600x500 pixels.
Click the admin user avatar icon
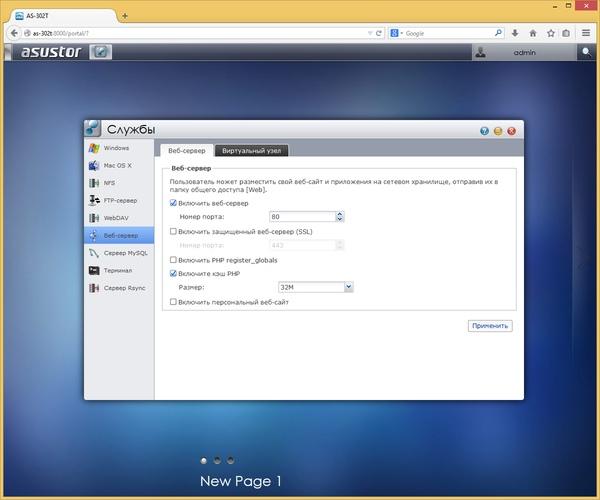click(x=481, y=52)
